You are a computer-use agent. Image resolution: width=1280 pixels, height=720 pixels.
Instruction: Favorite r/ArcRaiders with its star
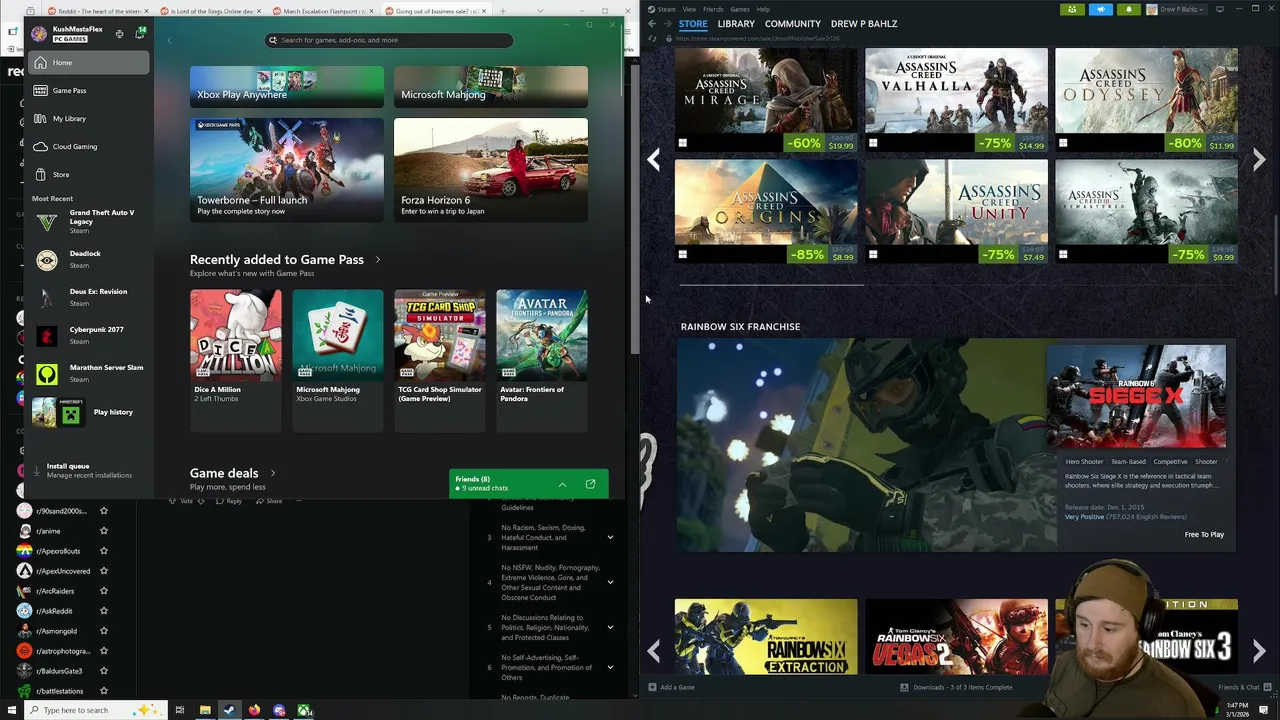(x=103, y=591)
